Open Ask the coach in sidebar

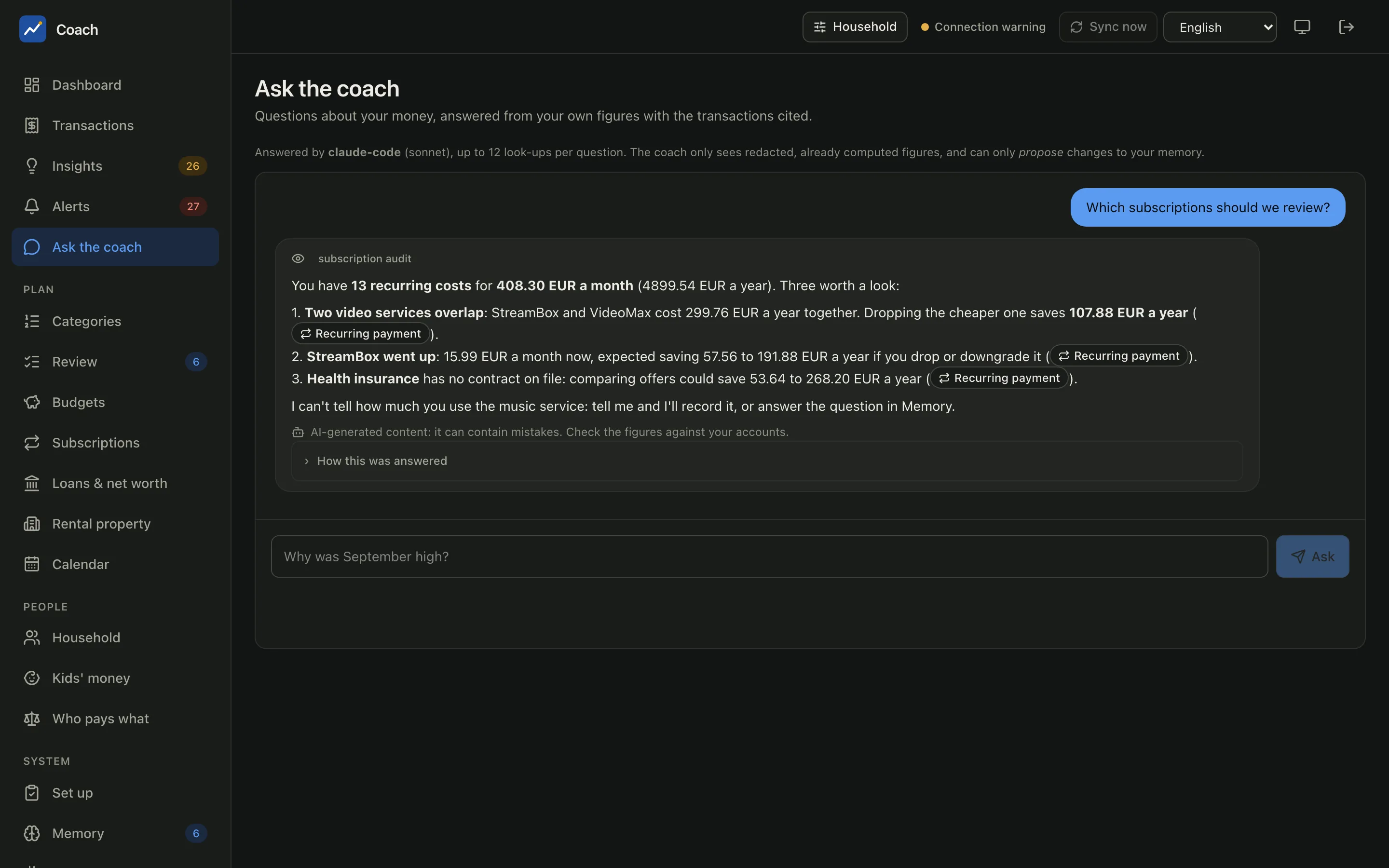[115, 247]
